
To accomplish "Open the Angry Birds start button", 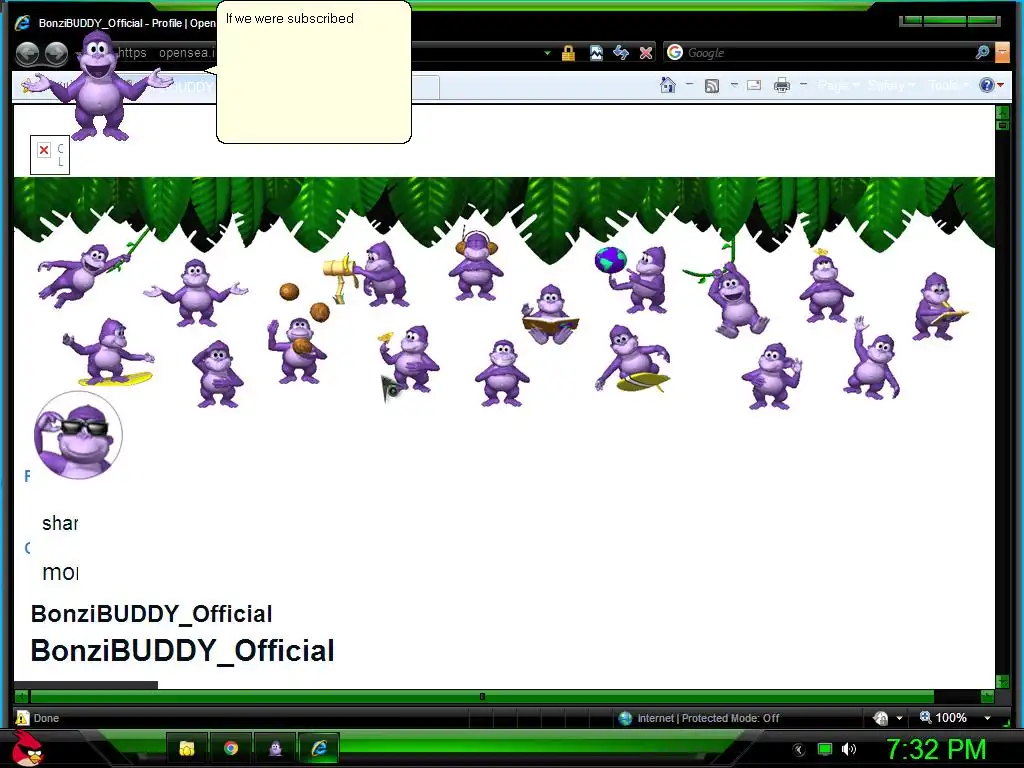I will pyautogui.click(x=28, y=748).
